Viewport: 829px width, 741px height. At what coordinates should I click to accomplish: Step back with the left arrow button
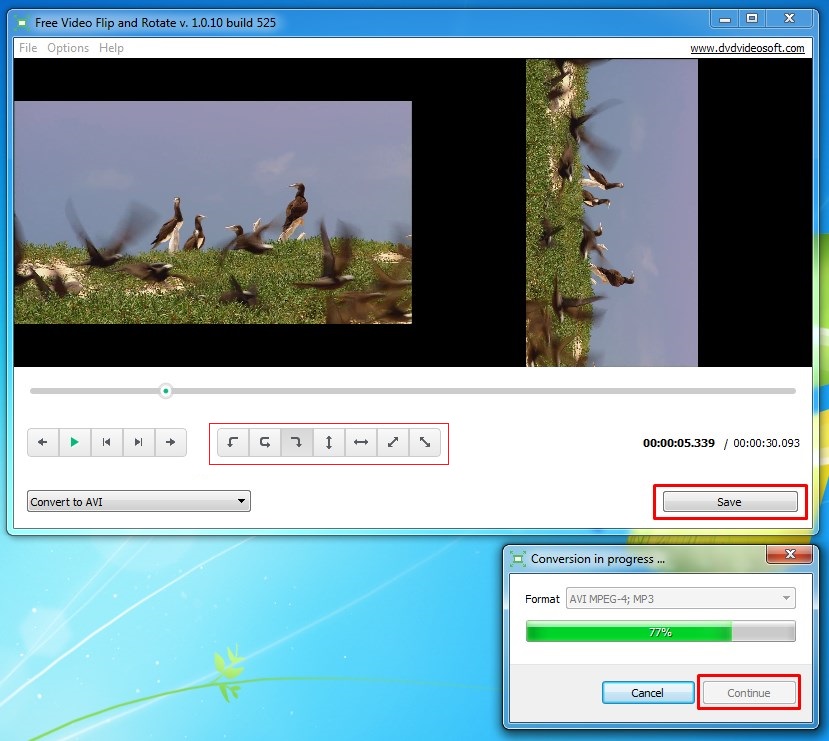[43, 442]
